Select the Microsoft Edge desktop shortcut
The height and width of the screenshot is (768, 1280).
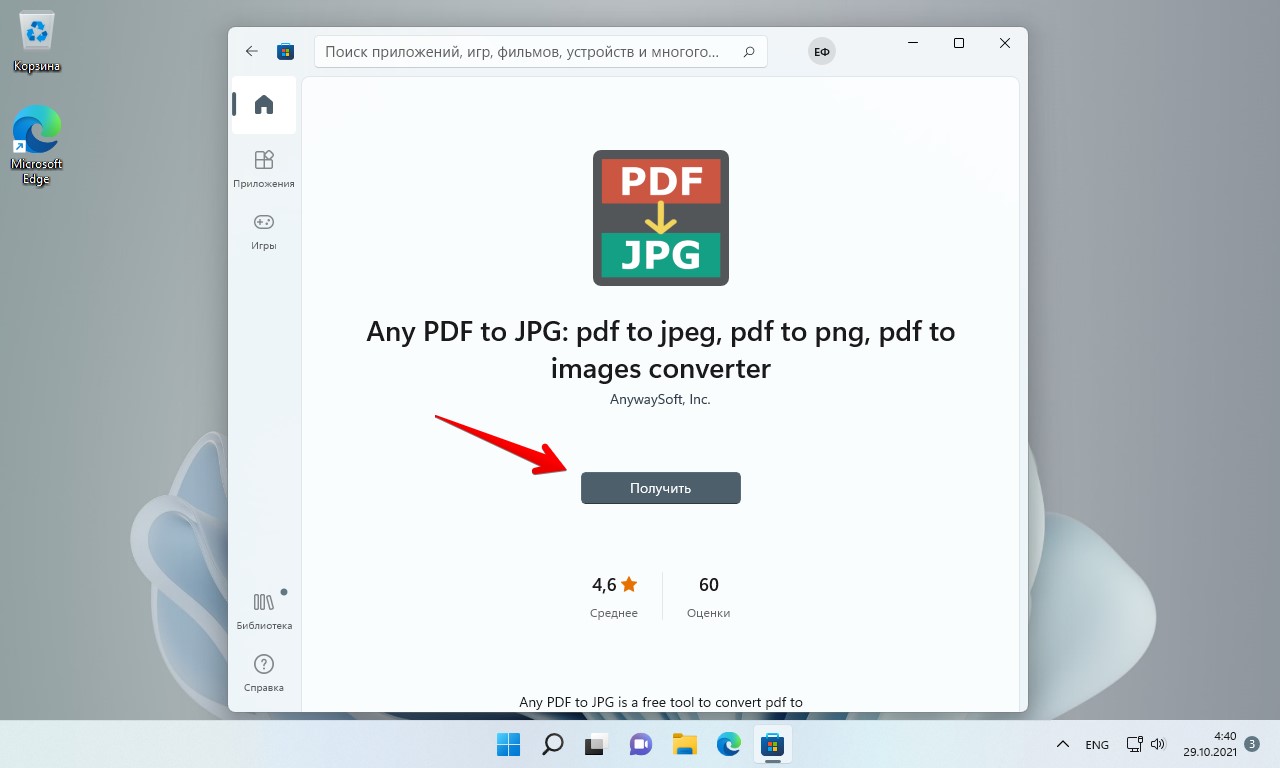point(37,145)
